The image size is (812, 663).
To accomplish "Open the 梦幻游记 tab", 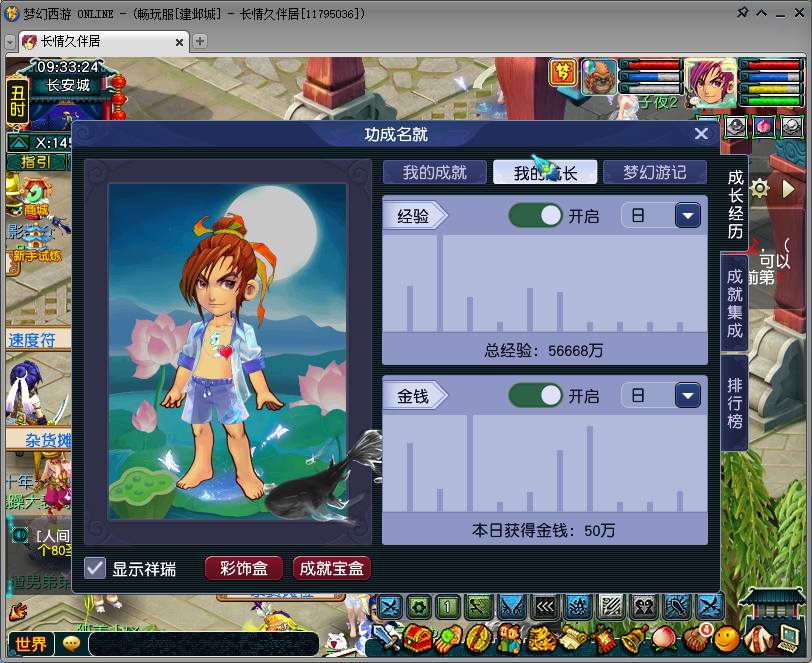I will coord(655,172).
